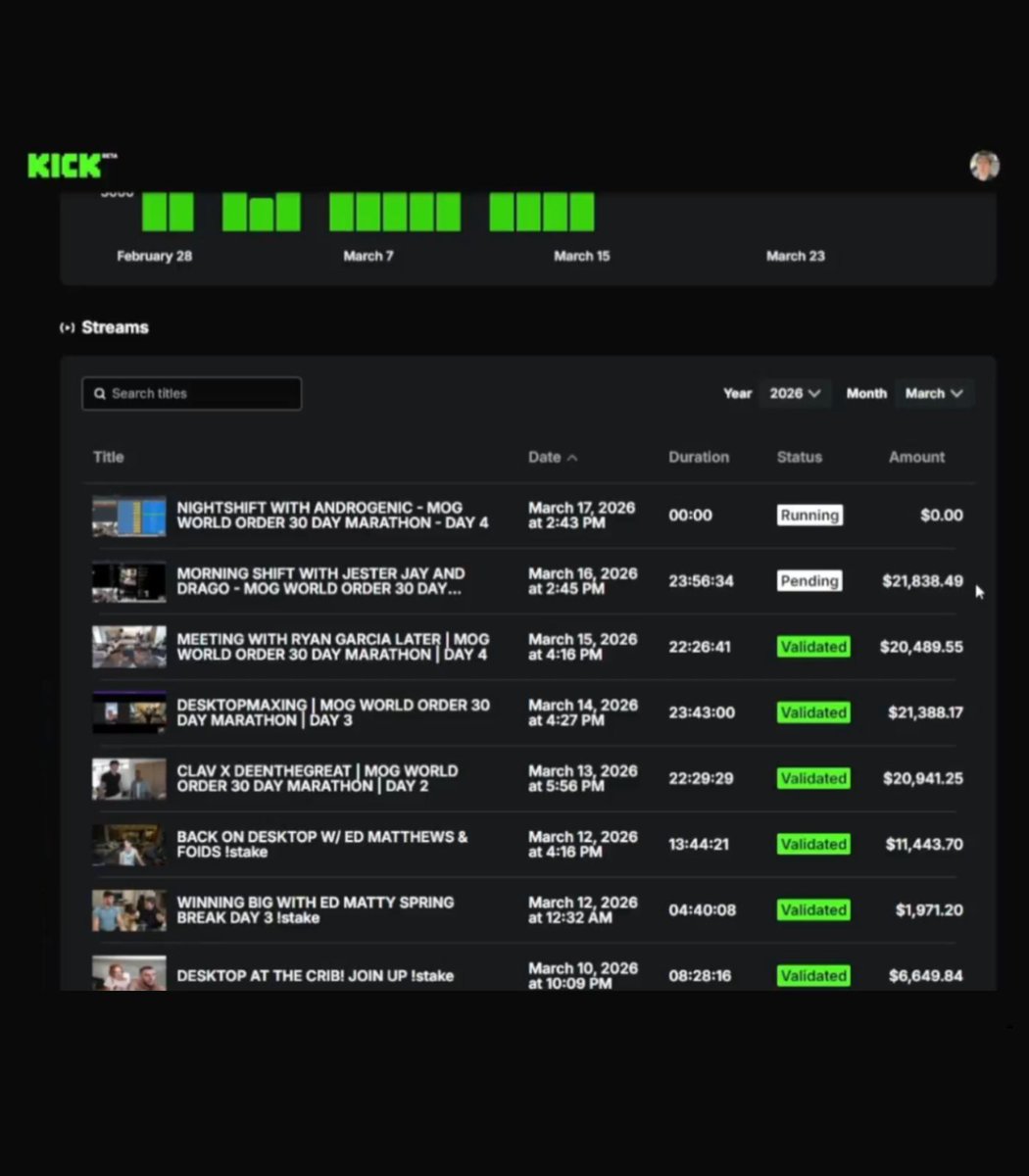1029x1176 pixels.
Task: Click Validated badge for $11,443.70 stream
Action: 813,844
